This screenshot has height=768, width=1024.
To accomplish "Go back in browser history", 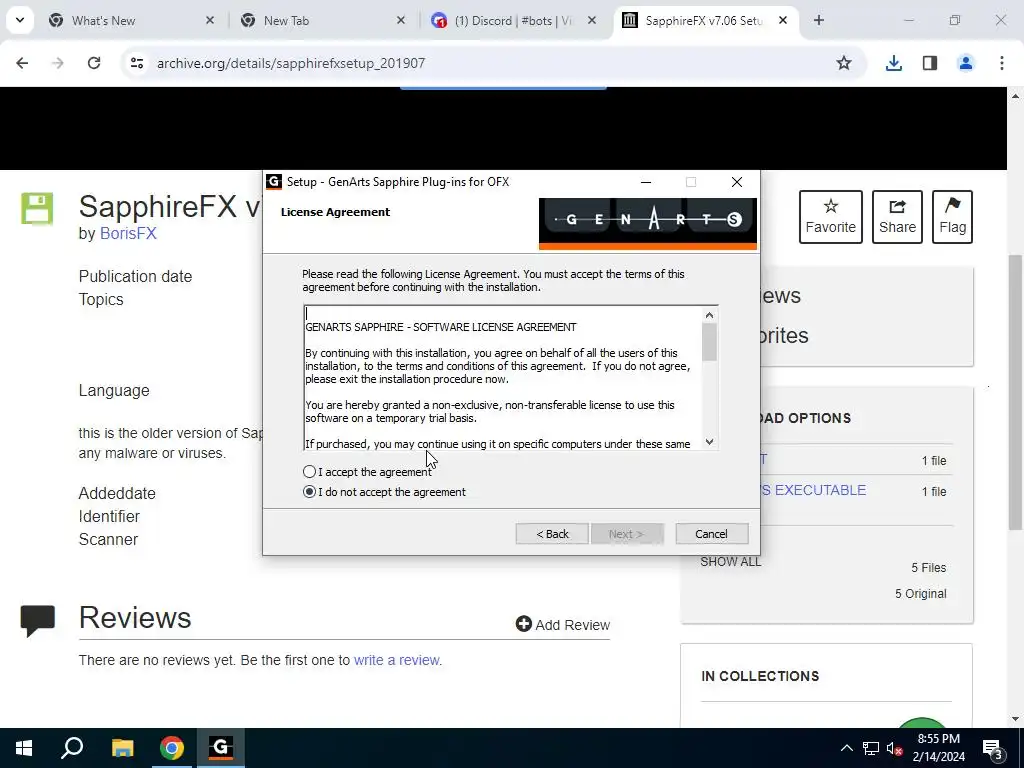I will point(22,63).
